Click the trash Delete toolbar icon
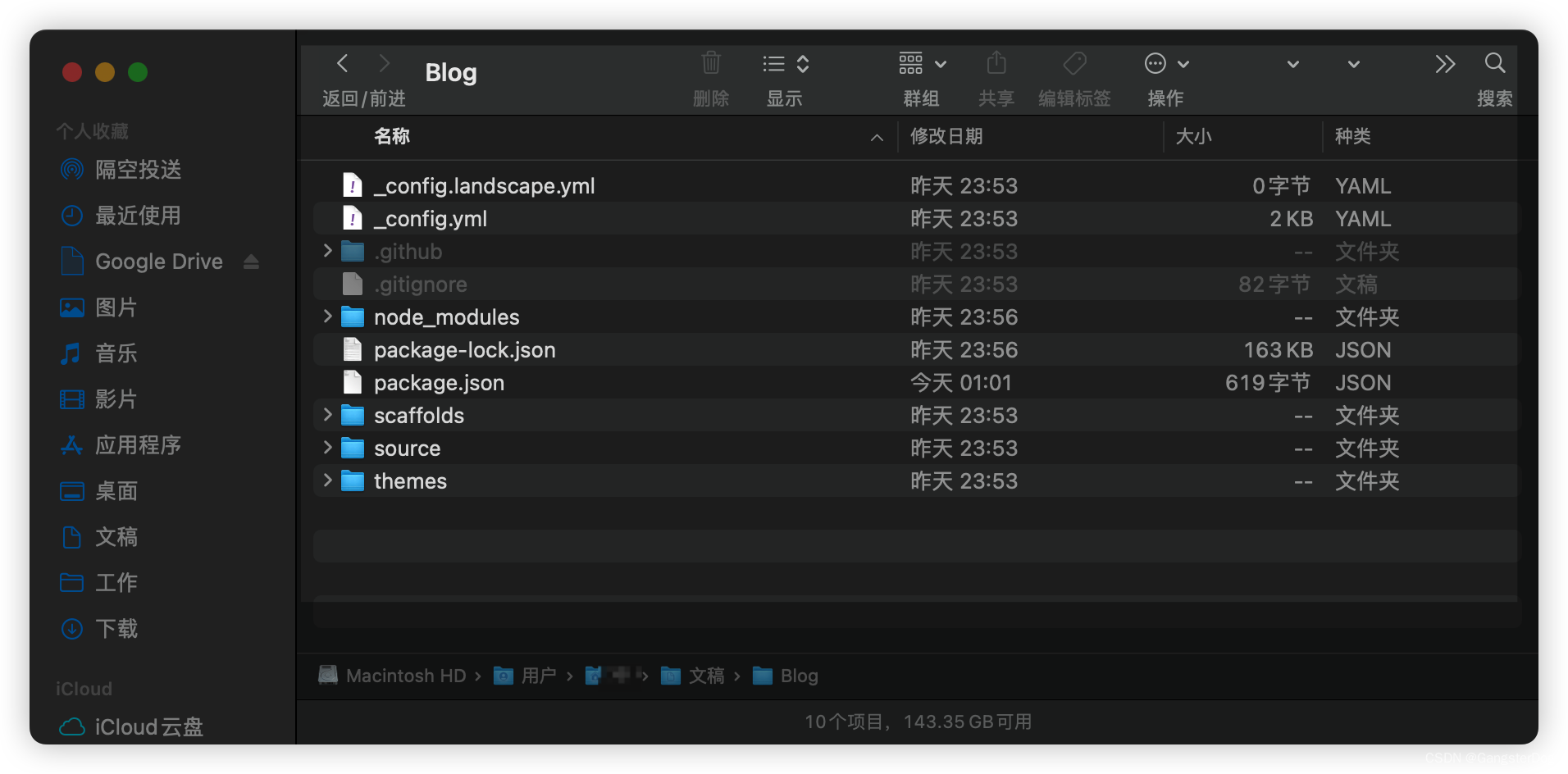This screenshot has width=1568, height=774. (x=711, y=63)
